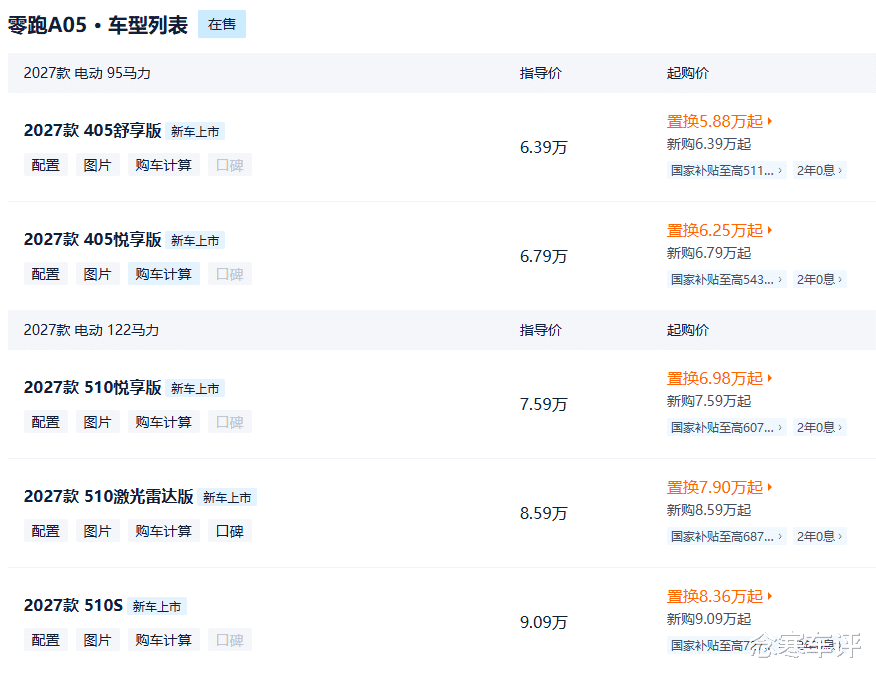
Task: Expand 国家补贴至高543 tag
Action: (727, 279)
